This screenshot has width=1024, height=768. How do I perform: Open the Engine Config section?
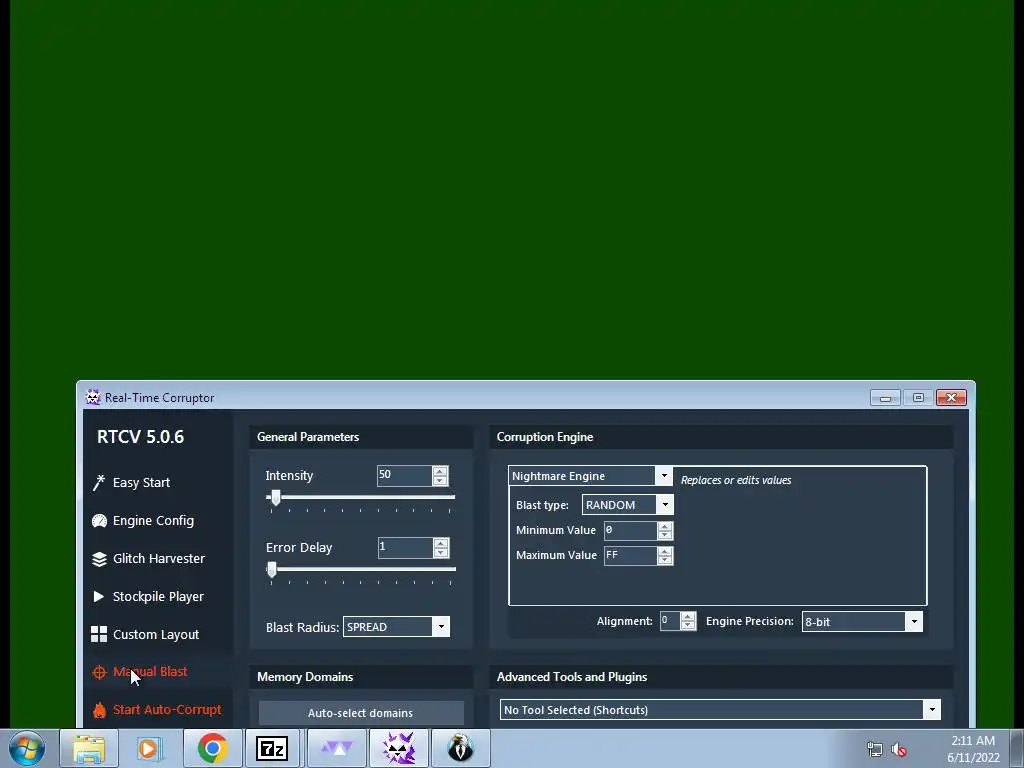[153, 520]
